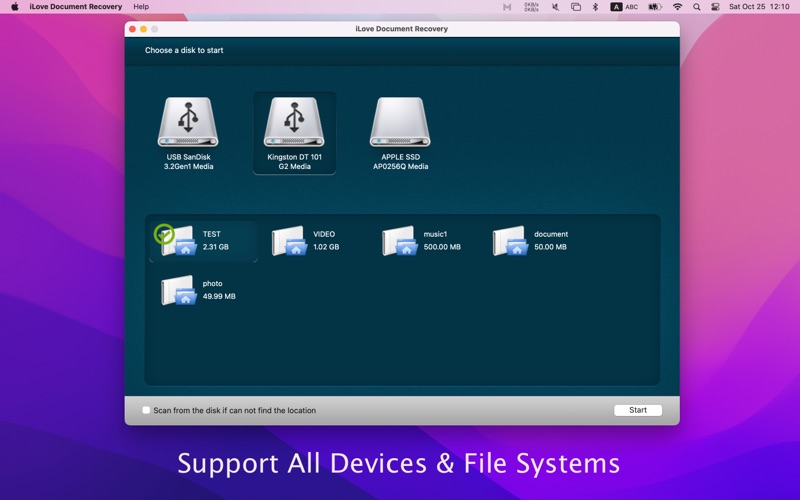This screenshot has height=500, width=800.
Task: Click the 'Choose a disk to start' heading
Action: pos(184,50)
